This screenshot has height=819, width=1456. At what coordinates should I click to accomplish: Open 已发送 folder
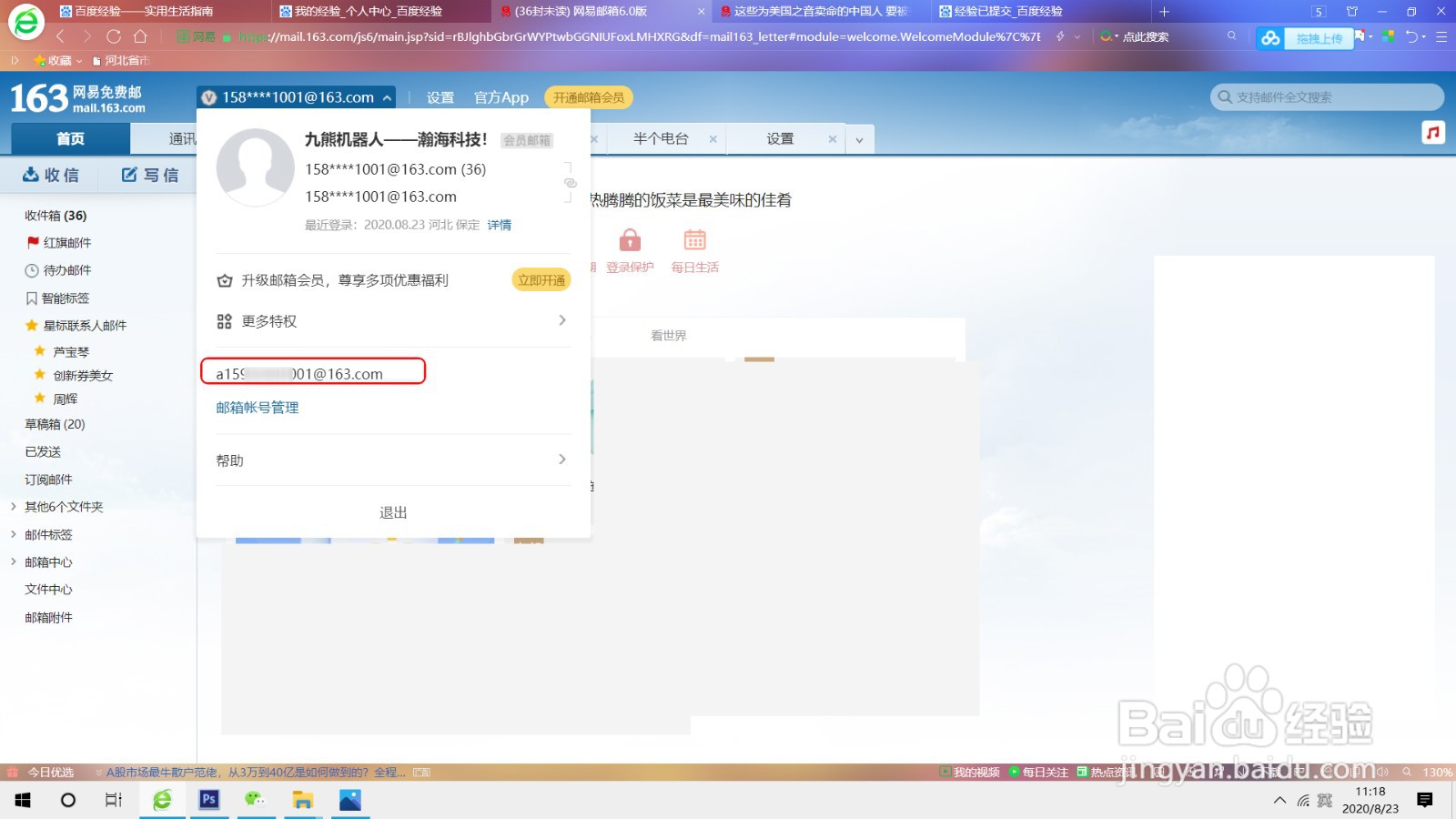pyautogui.click(x=43, y=451)
